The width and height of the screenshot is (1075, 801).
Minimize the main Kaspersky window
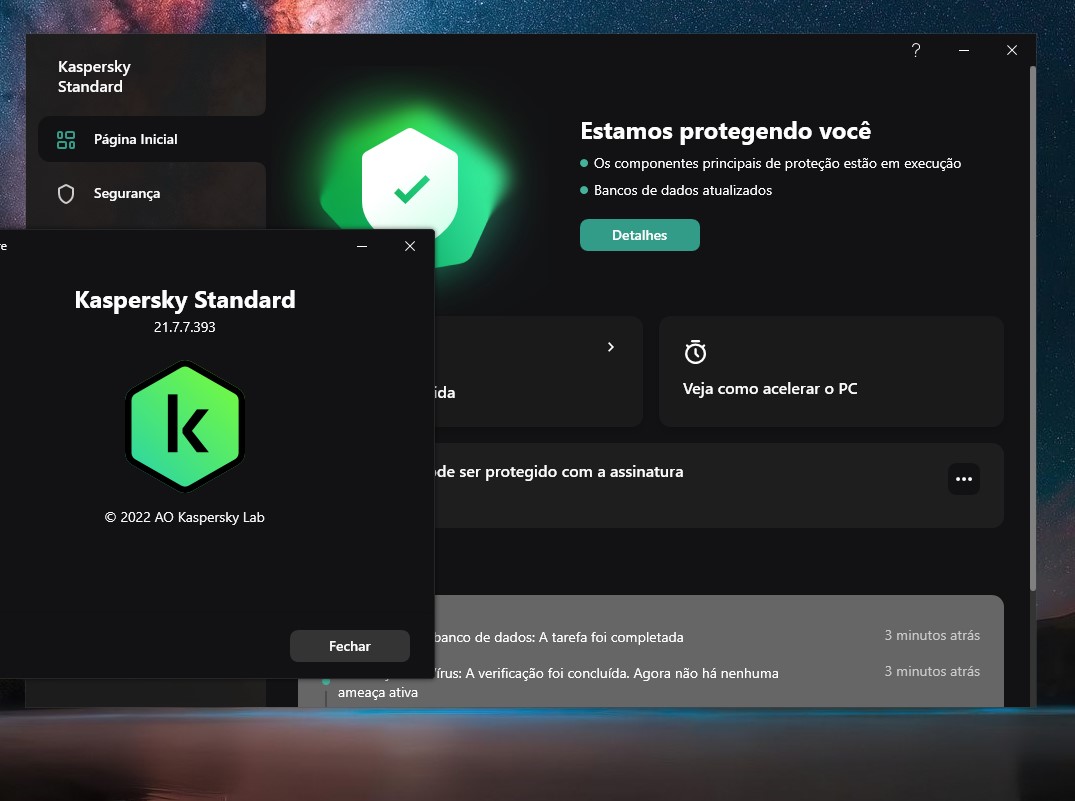(964, 50)
